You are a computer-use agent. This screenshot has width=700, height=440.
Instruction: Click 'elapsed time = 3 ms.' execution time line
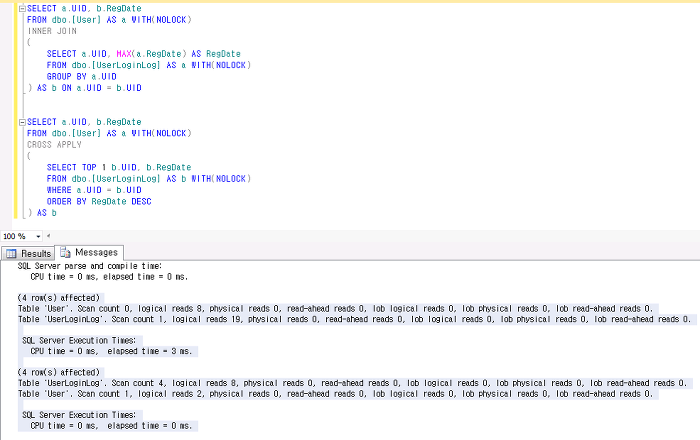[x=111, y=351]
